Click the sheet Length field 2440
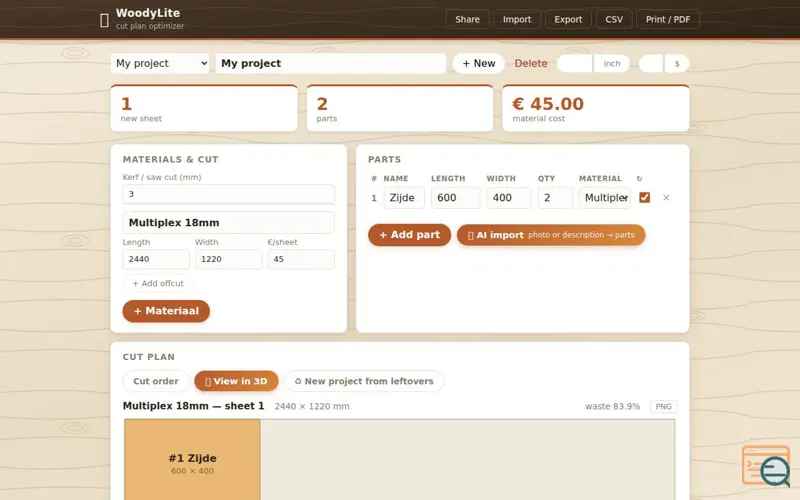This screenshot has height=500, width=800. [x=156, y=259]
